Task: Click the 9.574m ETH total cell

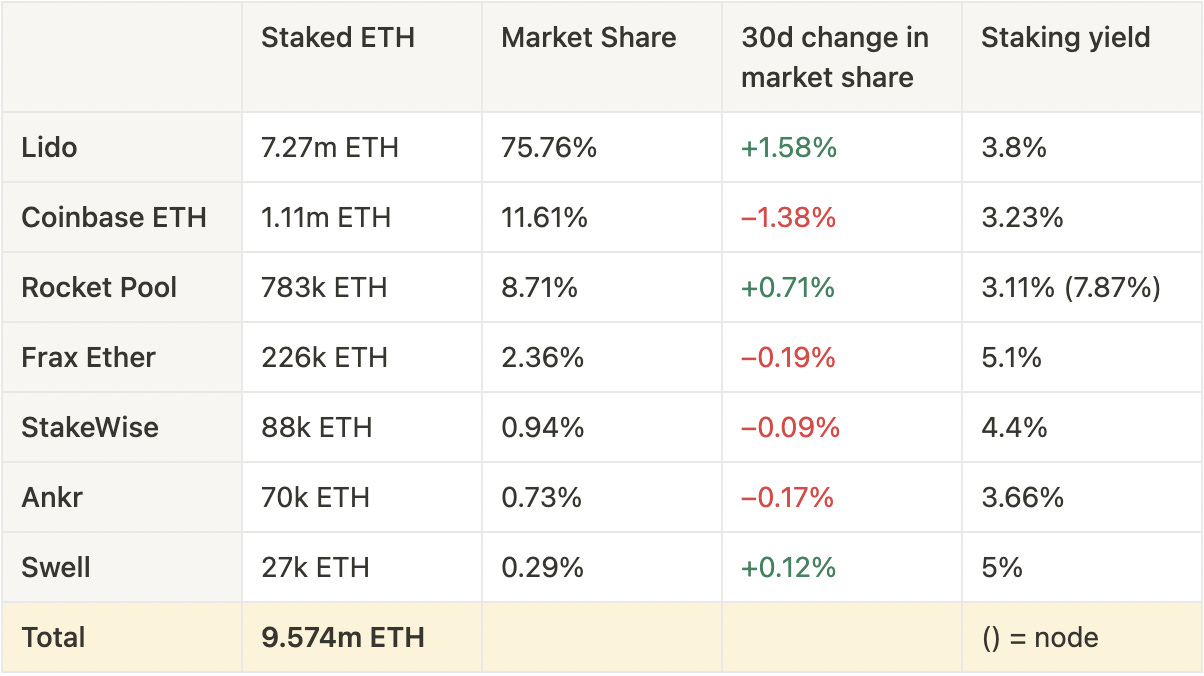Action: (342, 638)
